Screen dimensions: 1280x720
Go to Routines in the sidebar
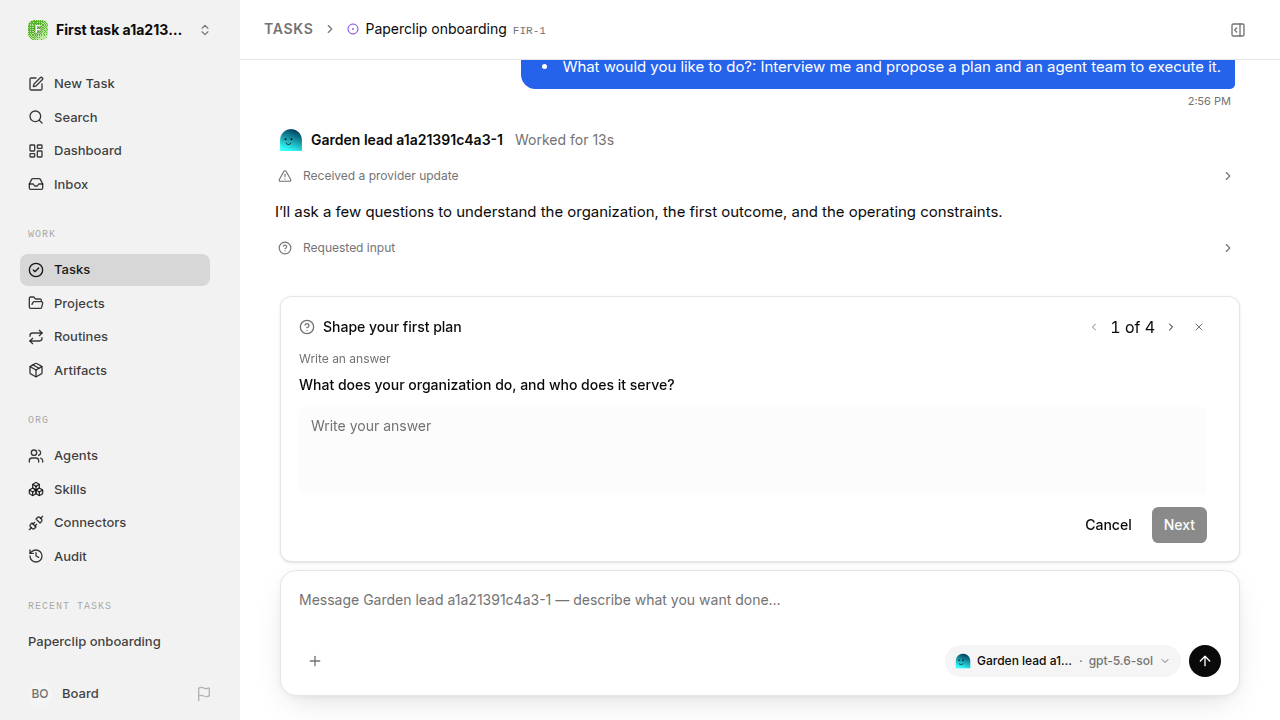click(115, 337)
